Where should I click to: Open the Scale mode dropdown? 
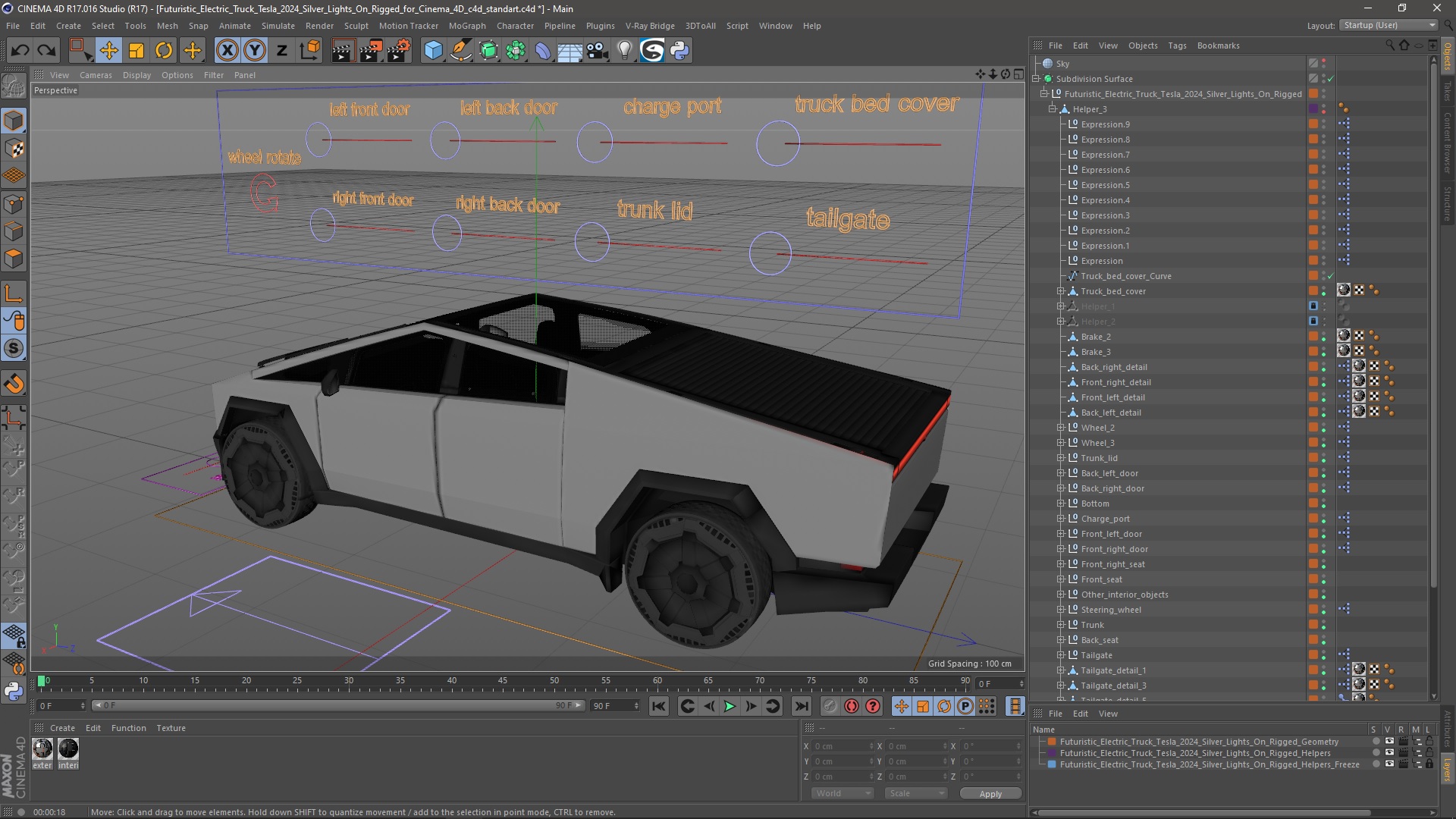[x=916, y=793]
